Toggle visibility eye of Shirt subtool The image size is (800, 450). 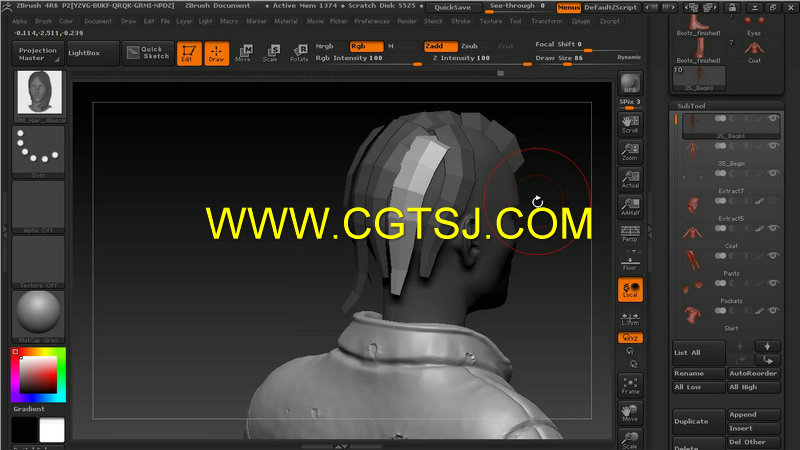click(x=773, y=311)
